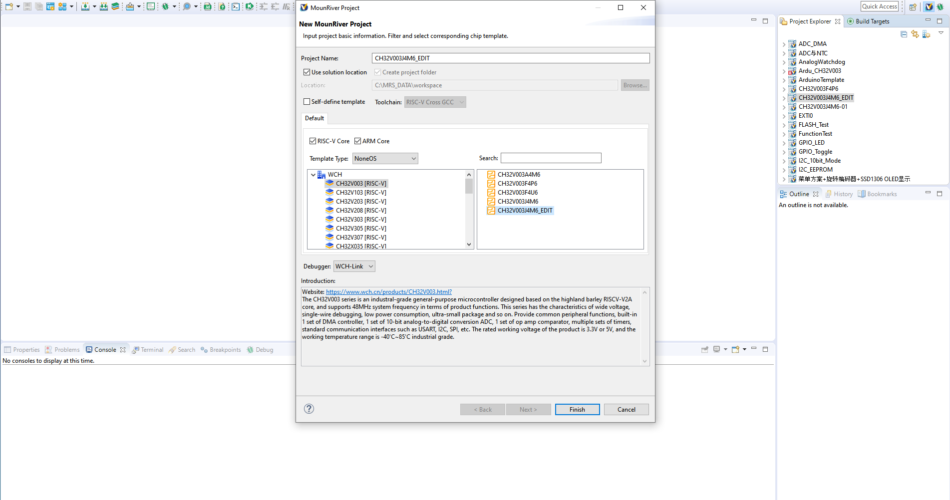
Task: Click the Open Console icon in Console toolbar
Action: coord(736,350)
